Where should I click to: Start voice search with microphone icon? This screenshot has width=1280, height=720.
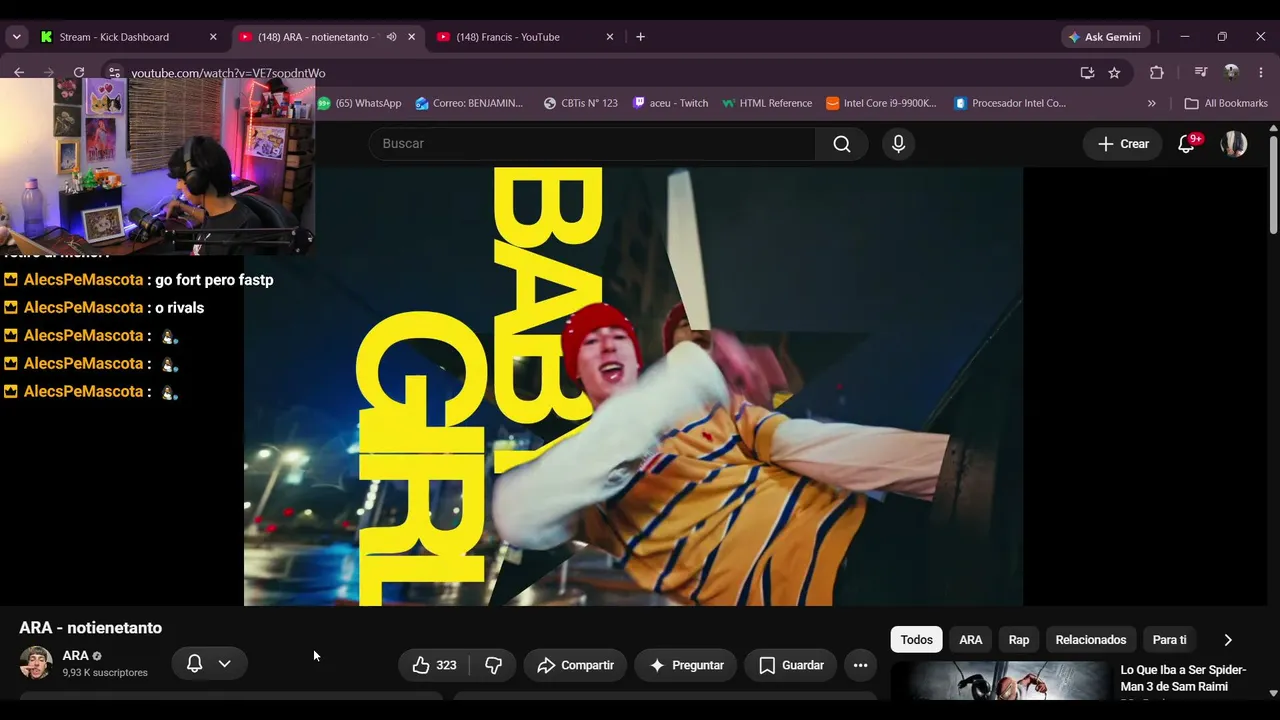tap(898, 144)
